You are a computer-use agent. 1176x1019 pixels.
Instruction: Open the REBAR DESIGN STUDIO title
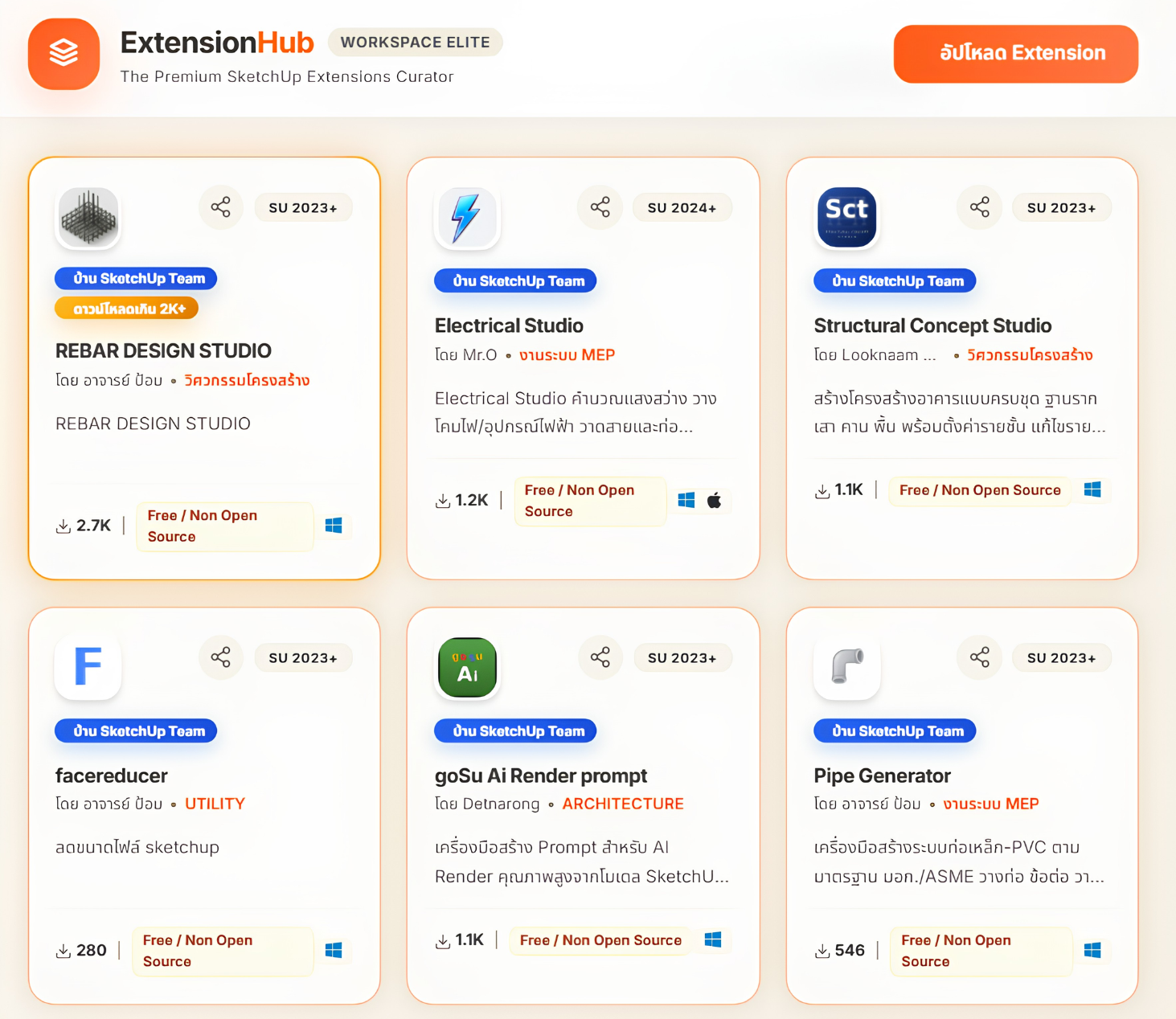(x=163, y=350)
